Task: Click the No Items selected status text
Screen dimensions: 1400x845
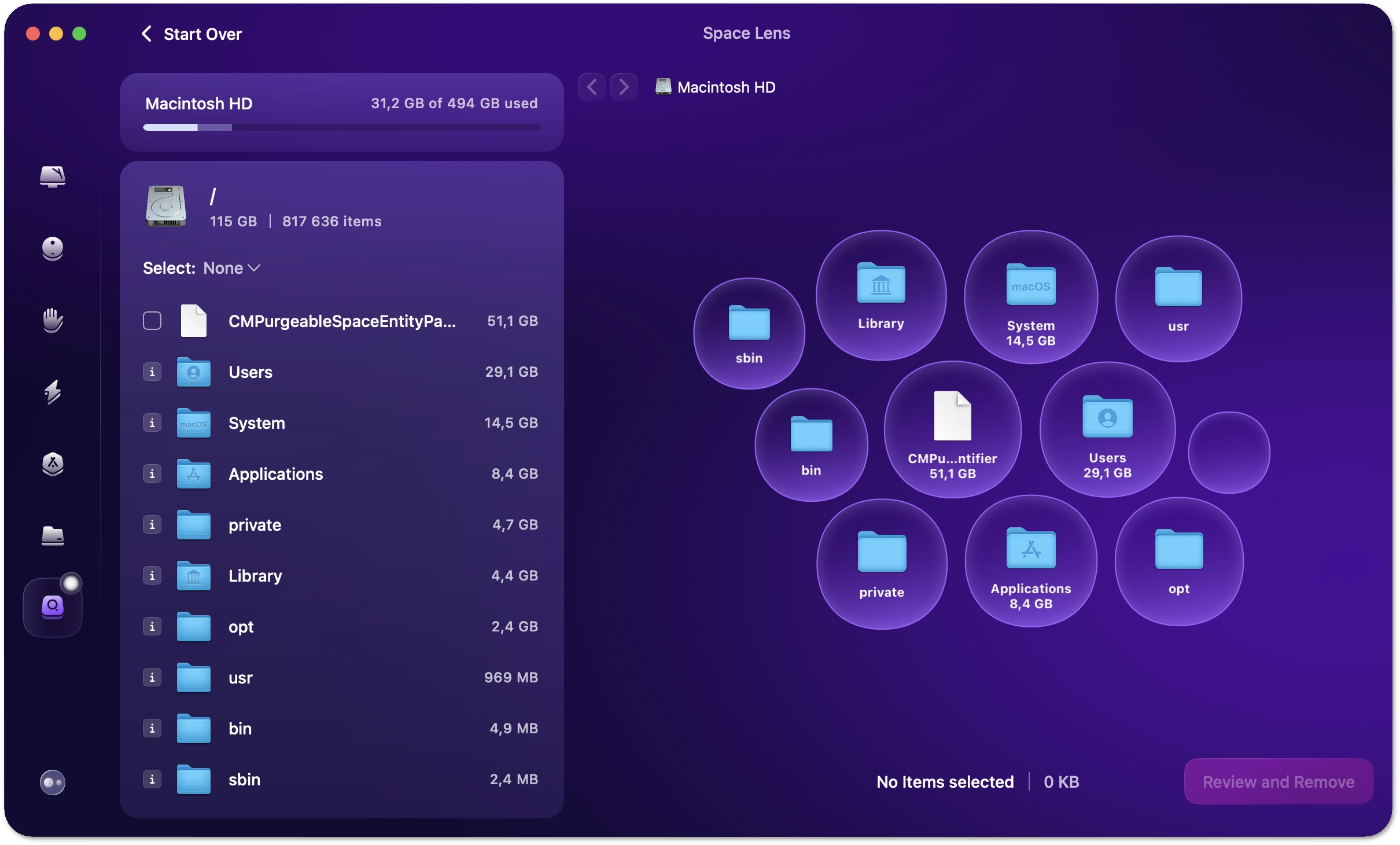Action: tap(945, 782)
